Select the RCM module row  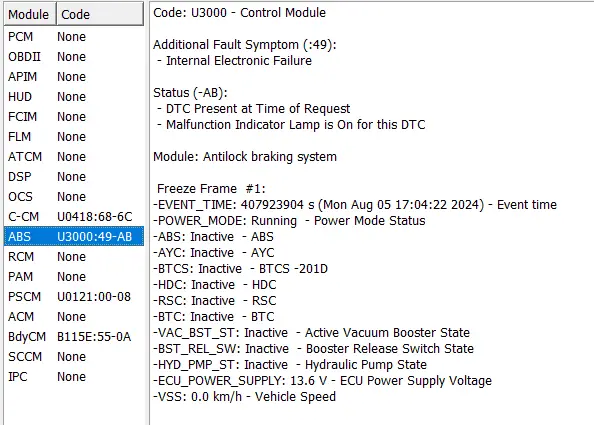click(x=74, y=257)
